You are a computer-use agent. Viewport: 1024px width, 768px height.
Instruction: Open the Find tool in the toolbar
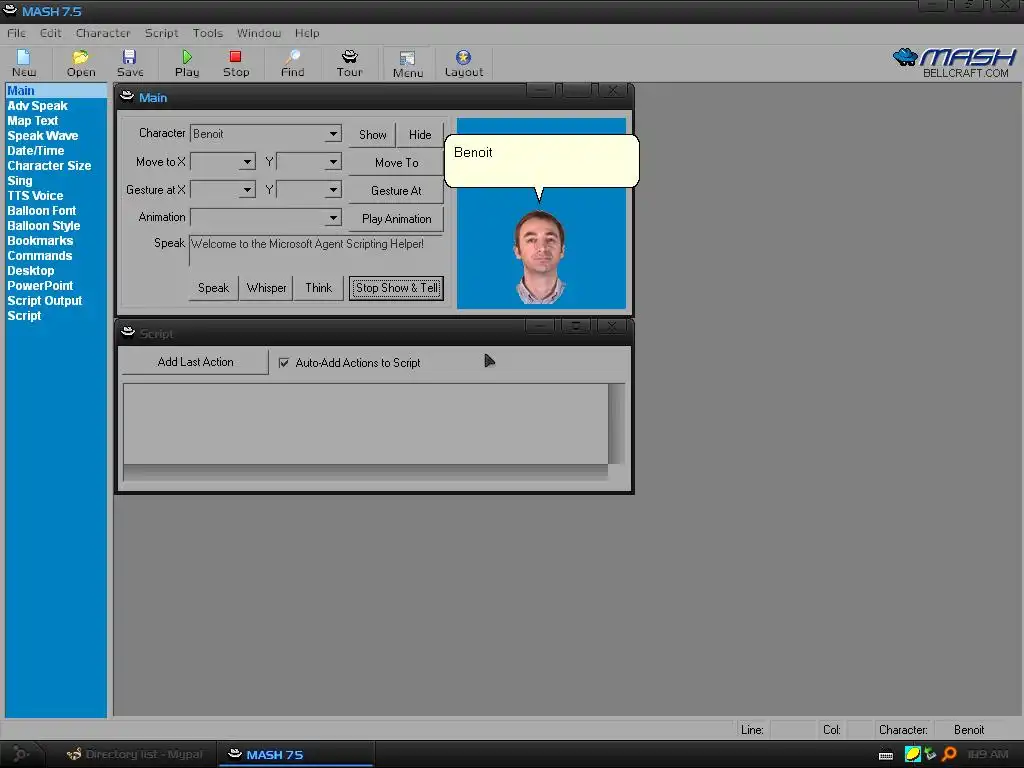click(x=293, y=63)
